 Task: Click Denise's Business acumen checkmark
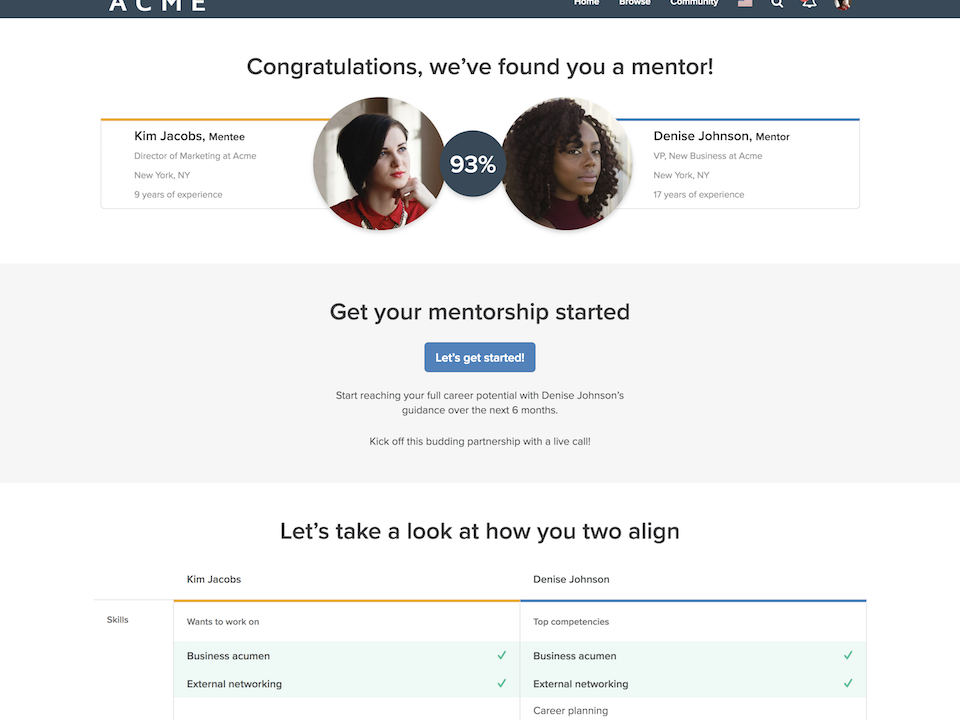[x=848, y=656]
